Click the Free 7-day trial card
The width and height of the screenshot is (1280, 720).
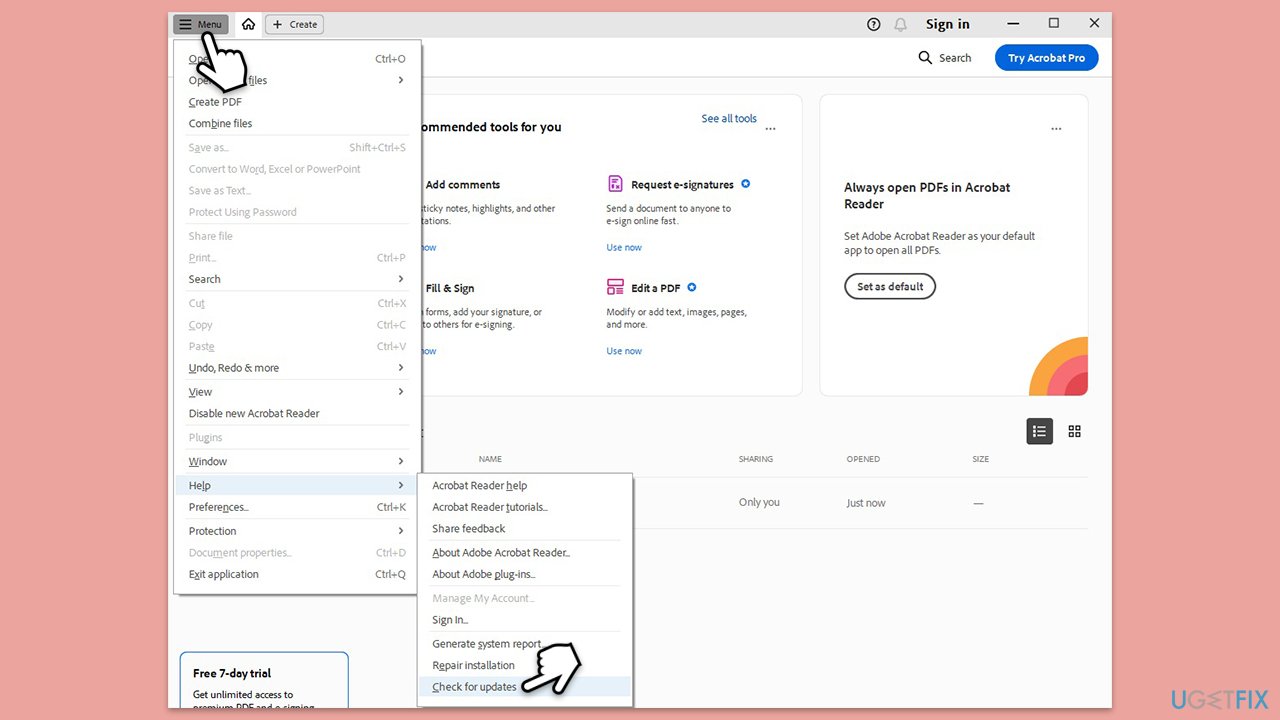click(x=264, y=680)
